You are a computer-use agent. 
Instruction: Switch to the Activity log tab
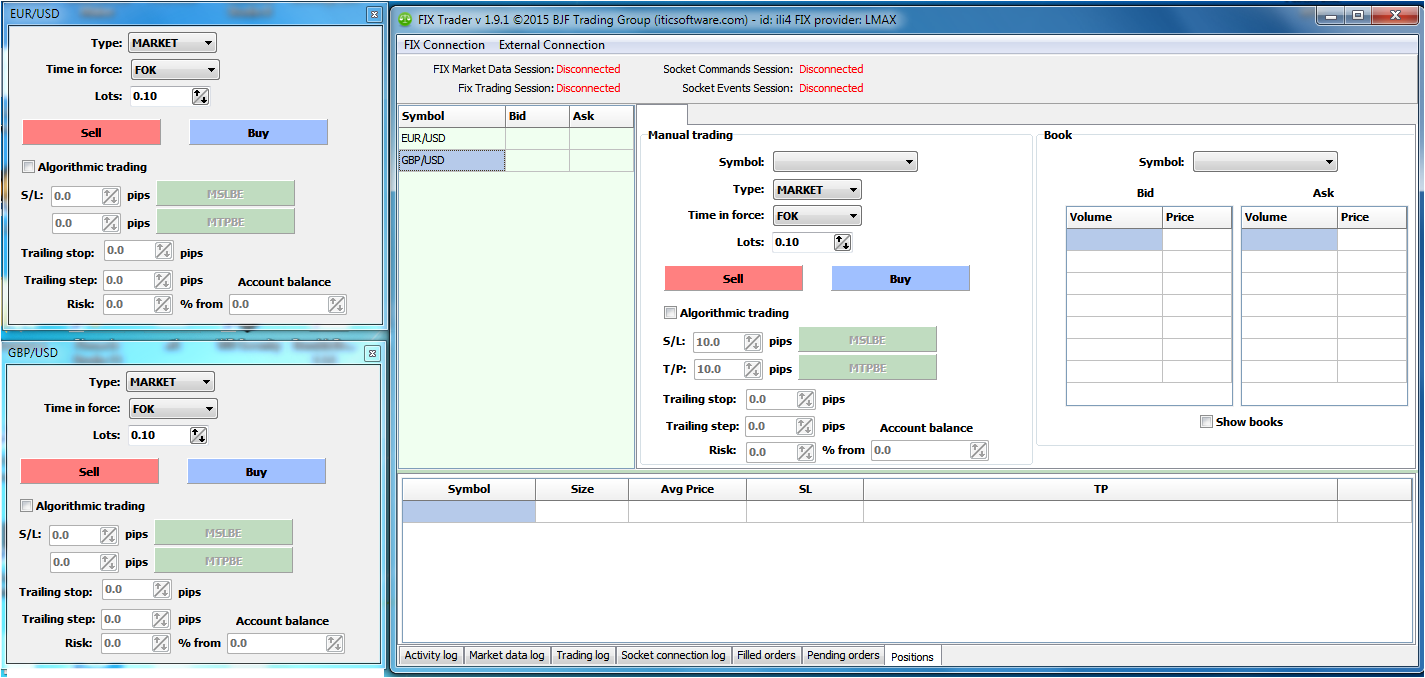(431, 655)
